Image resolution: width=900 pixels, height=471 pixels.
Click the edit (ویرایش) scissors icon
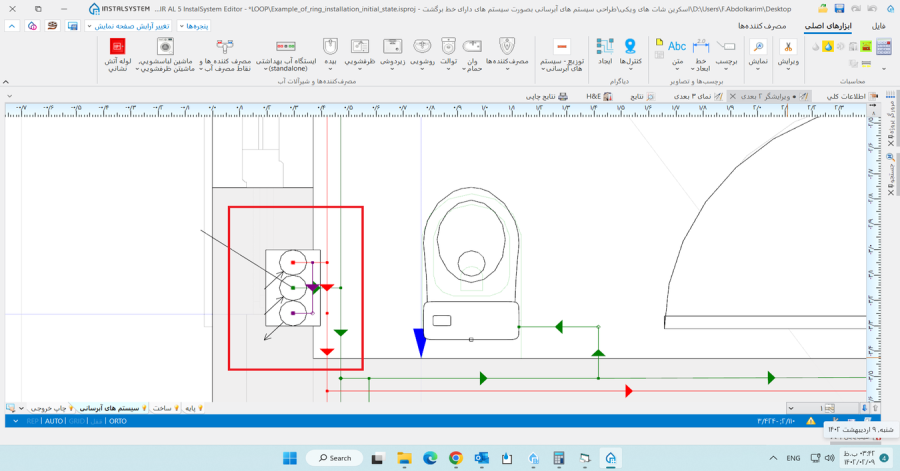tap(787, 47)
